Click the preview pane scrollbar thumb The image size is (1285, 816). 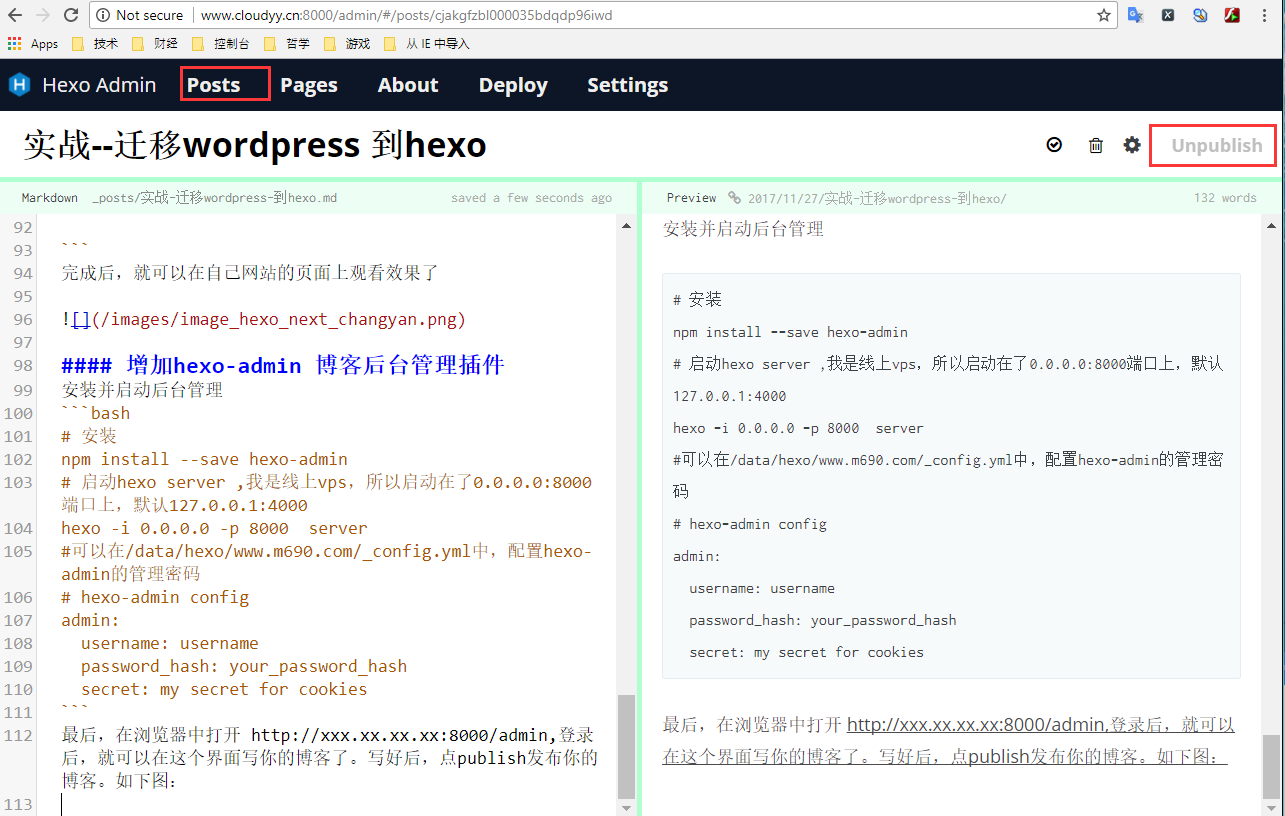[x=1269, y=765]
